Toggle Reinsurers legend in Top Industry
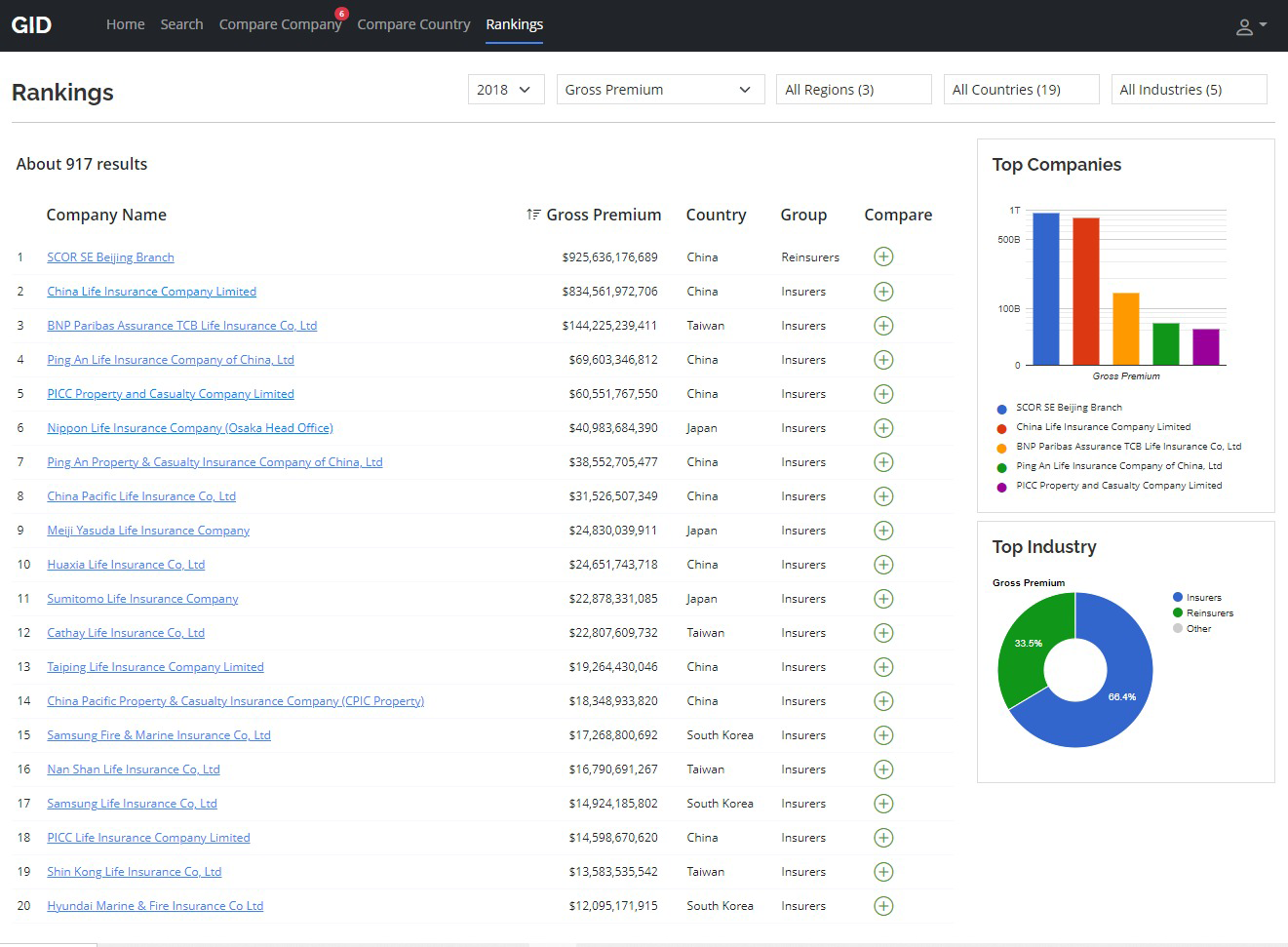Screen dimensions: 1288x947 [1204, 613]
